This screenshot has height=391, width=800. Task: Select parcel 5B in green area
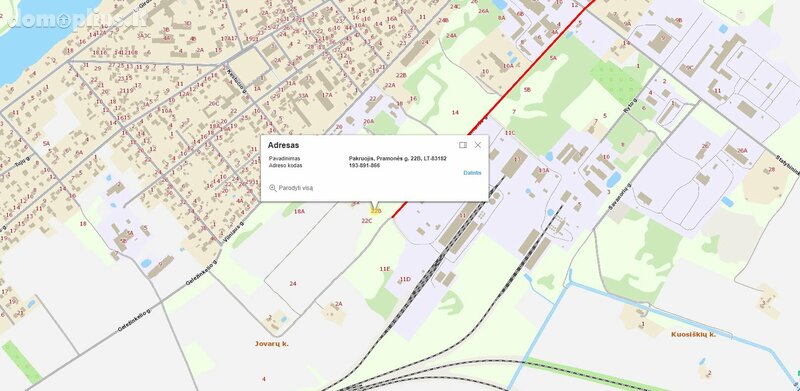coord(527,89)
